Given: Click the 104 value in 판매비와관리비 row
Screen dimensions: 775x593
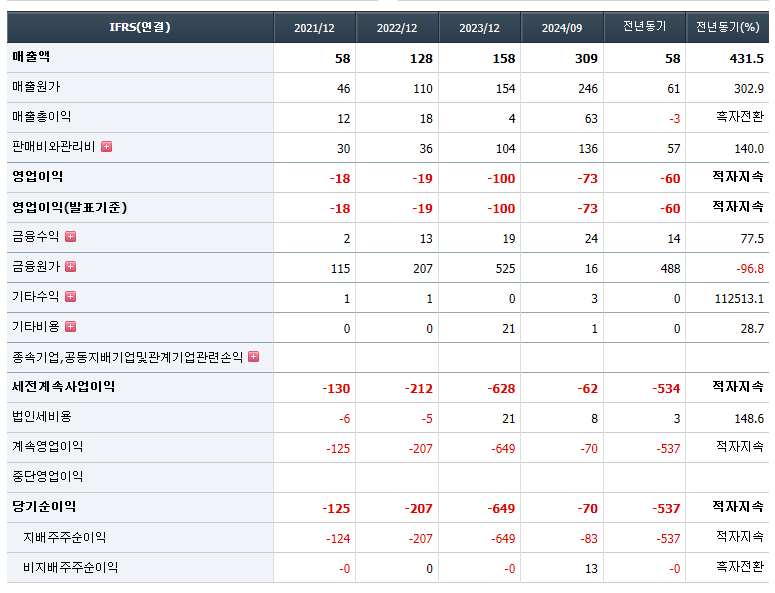Looking at the screenshot, I should click(x=506, y=149).
